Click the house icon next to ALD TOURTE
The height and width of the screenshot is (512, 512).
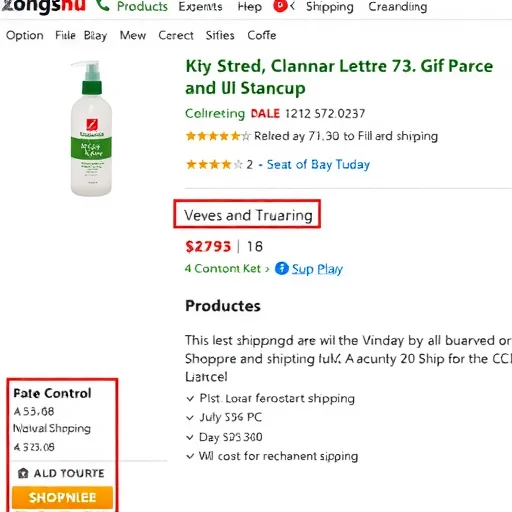pos(23,473)
